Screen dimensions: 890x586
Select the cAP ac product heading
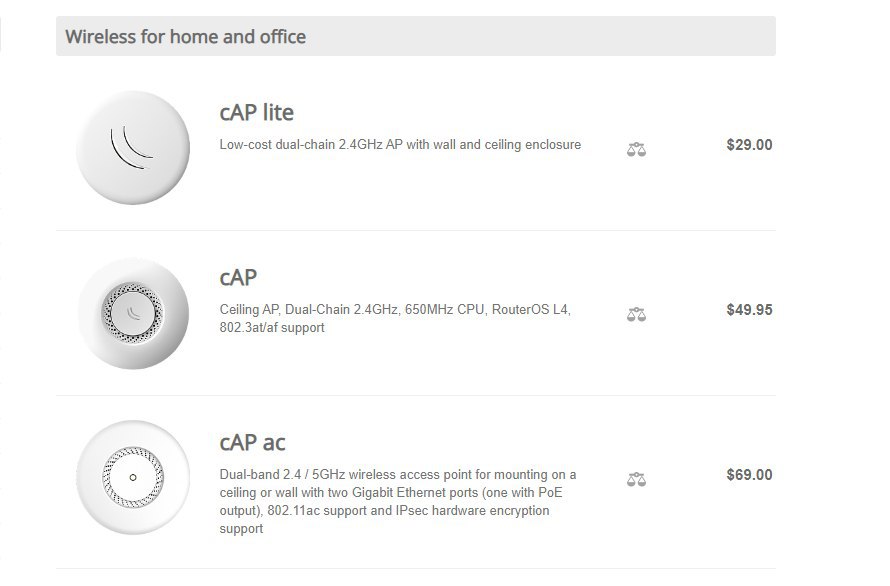252,442
